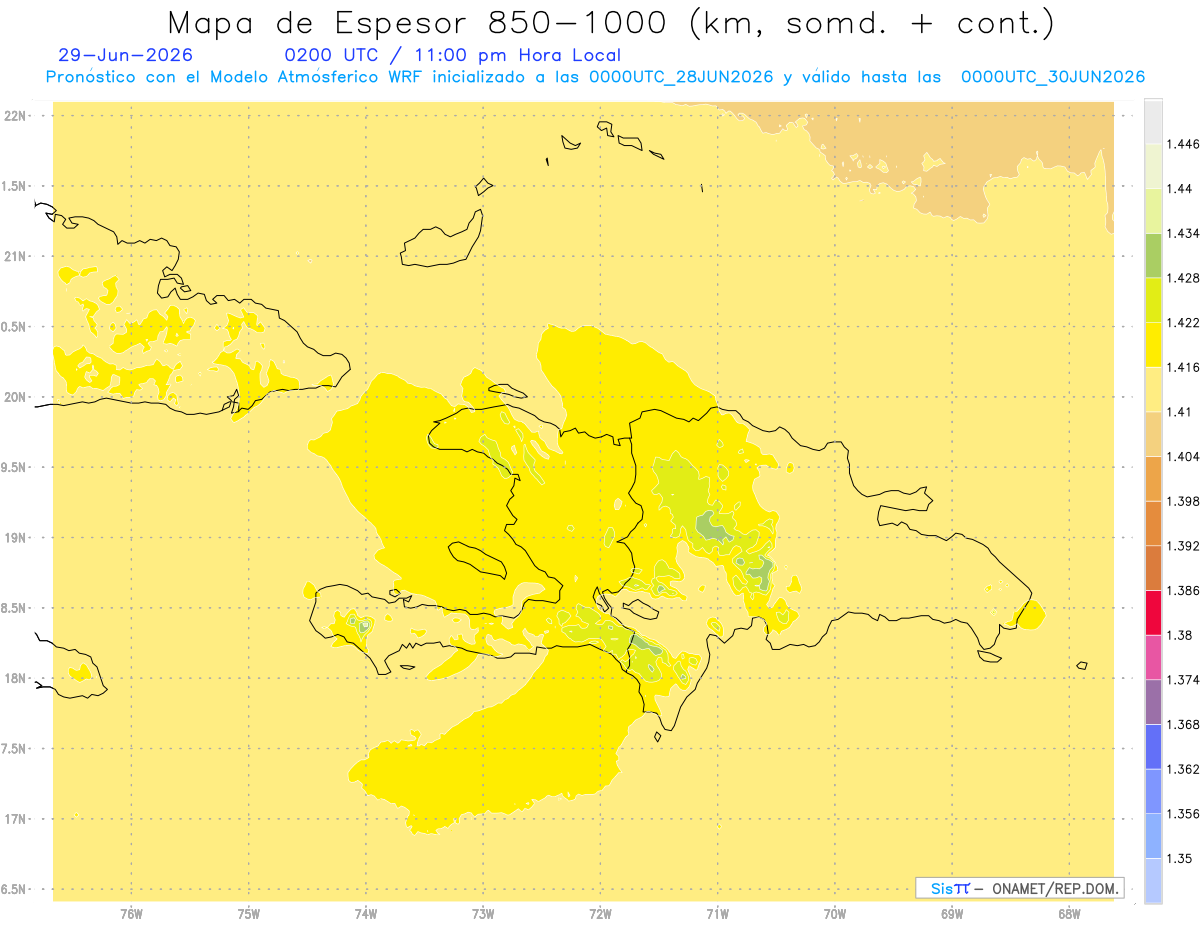The width and height of the screenshot is (1200, 927).
Task: Select longitude axis label "73W"
Action: (x=483, y=913)
